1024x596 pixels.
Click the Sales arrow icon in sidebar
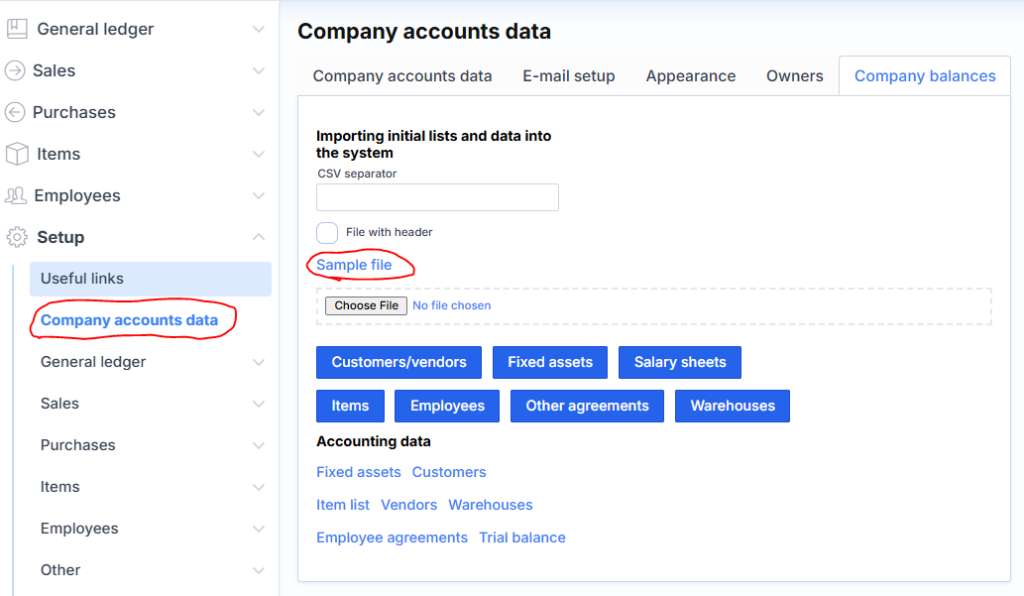point(15,71)
